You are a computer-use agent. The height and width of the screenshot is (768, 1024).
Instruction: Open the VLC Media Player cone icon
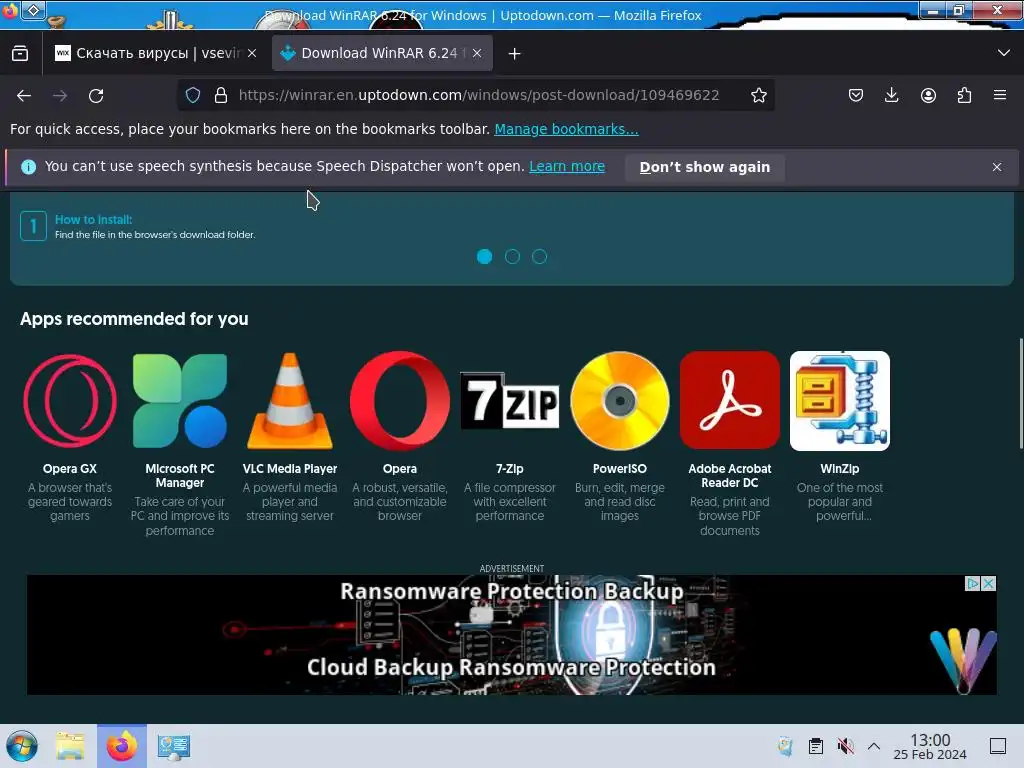[x=290, y=401]
